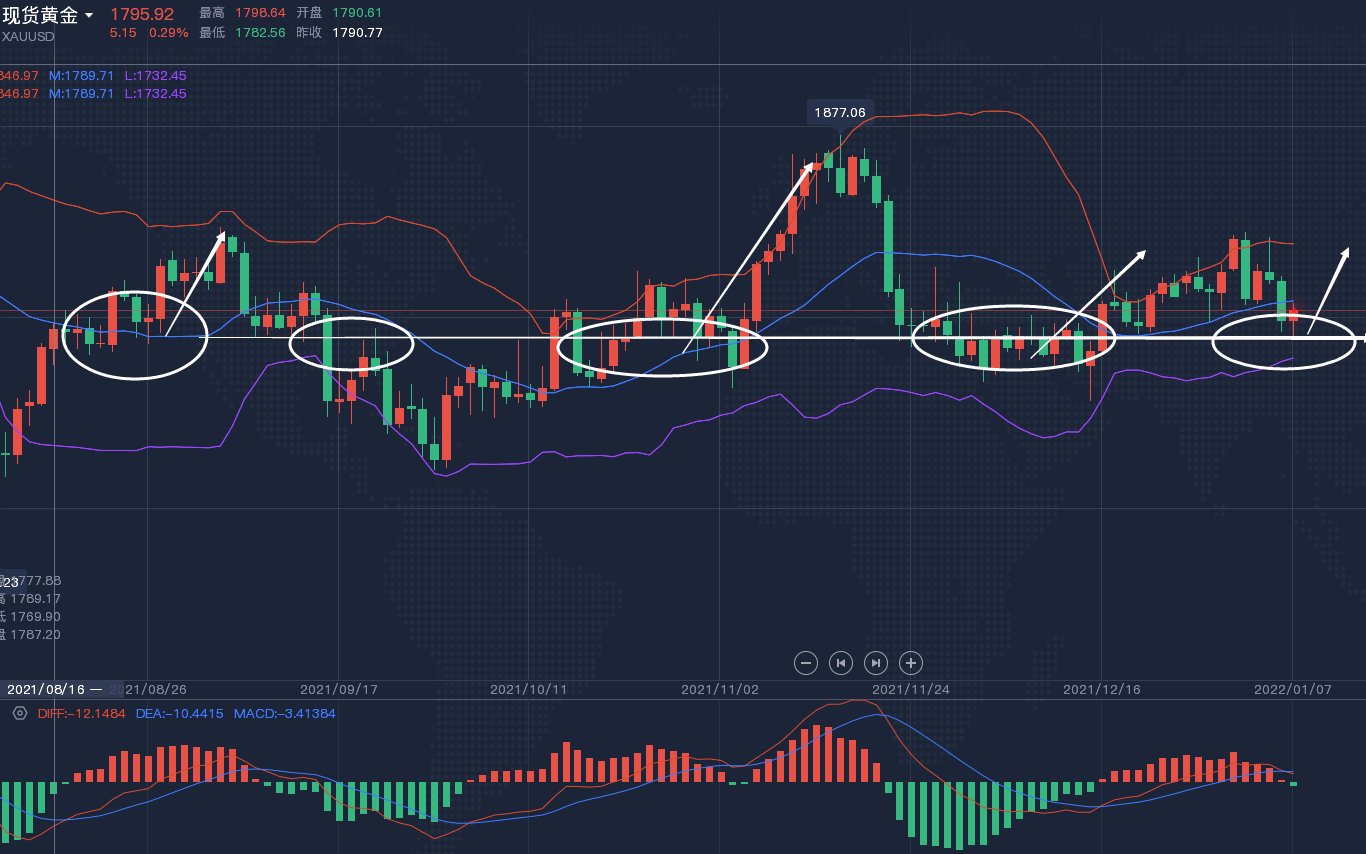This screenshot has height=854, width=1366.
Task: Open MACD indicator settings hexagon icon
Action: (19, 713)
